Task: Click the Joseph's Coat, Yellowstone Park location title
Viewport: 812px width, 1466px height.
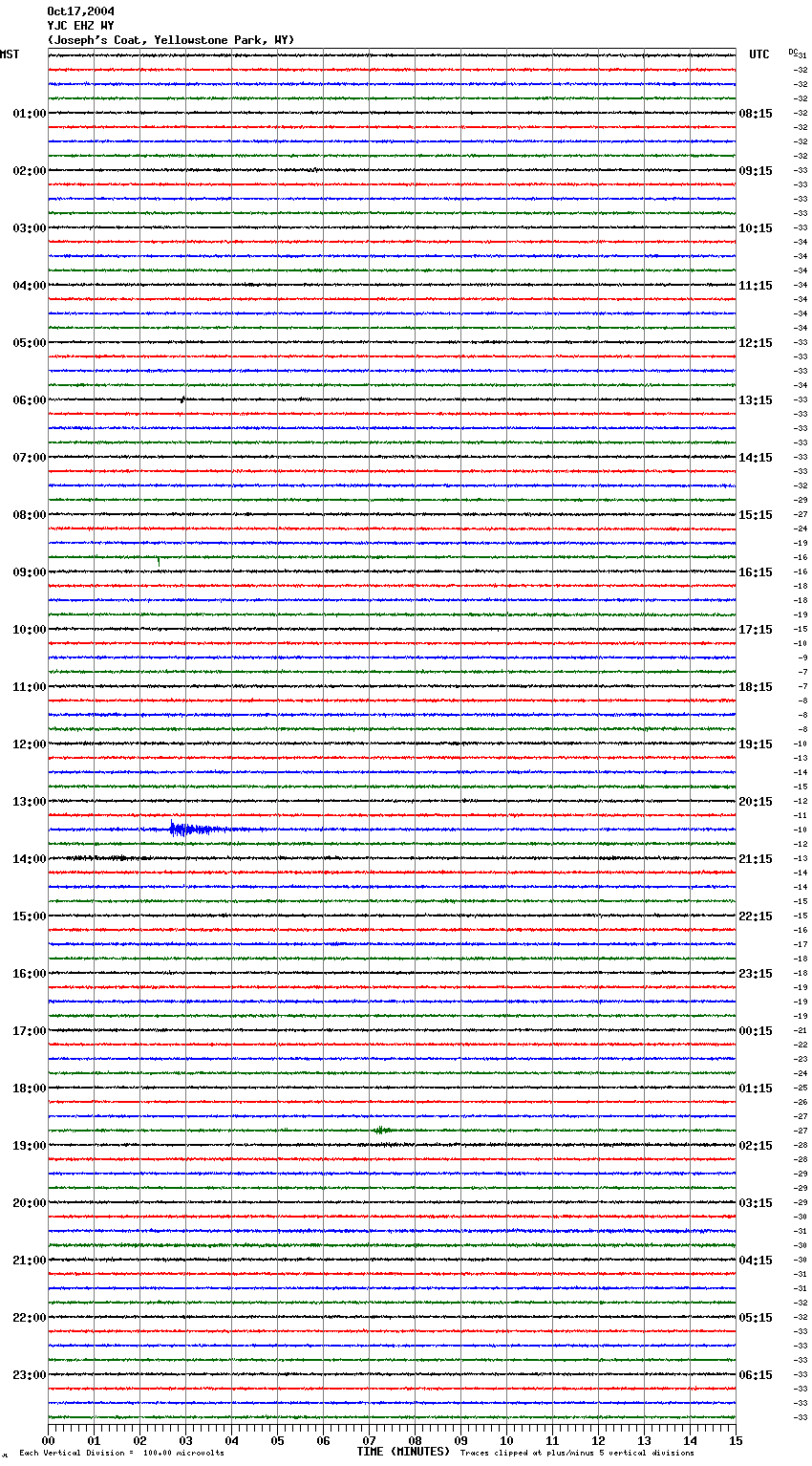Action: pos(171,40)
